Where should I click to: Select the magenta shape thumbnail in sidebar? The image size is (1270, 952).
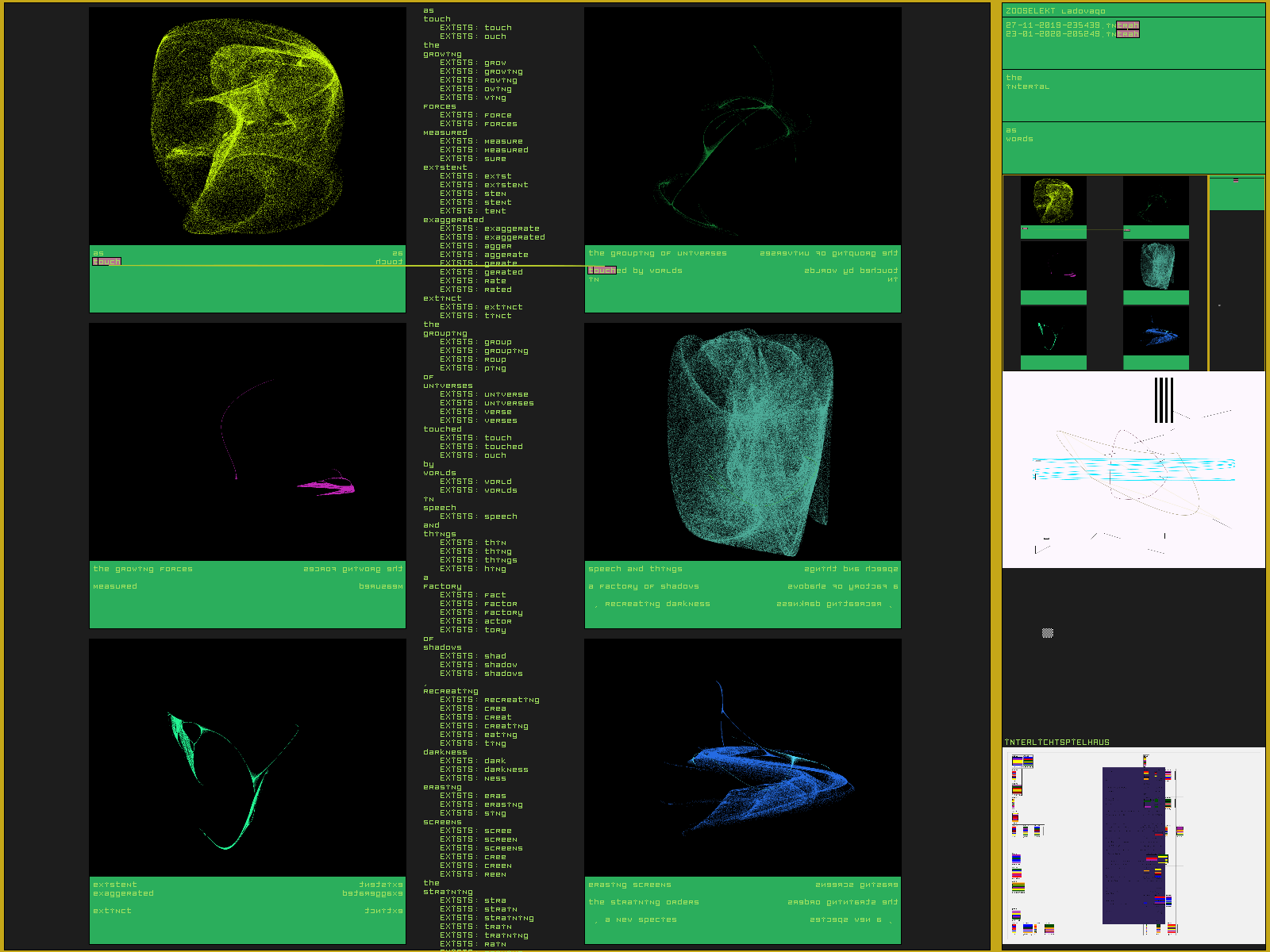(1053, 266)
